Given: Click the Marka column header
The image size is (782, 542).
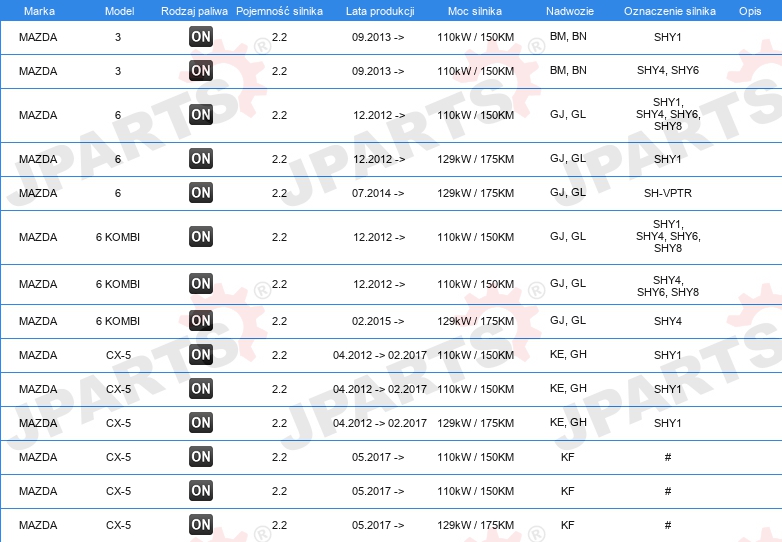Looking at the screenshot, I should click(39, 11).
